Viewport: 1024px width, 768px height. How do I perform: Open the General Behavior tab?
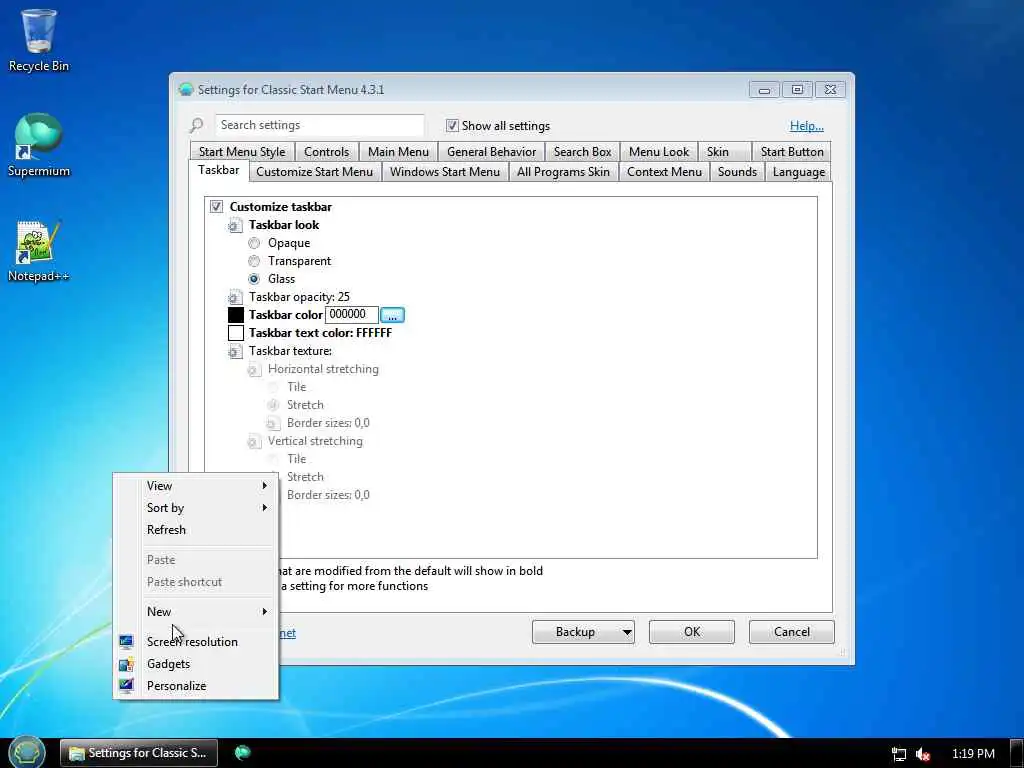[x=491, y=152]
